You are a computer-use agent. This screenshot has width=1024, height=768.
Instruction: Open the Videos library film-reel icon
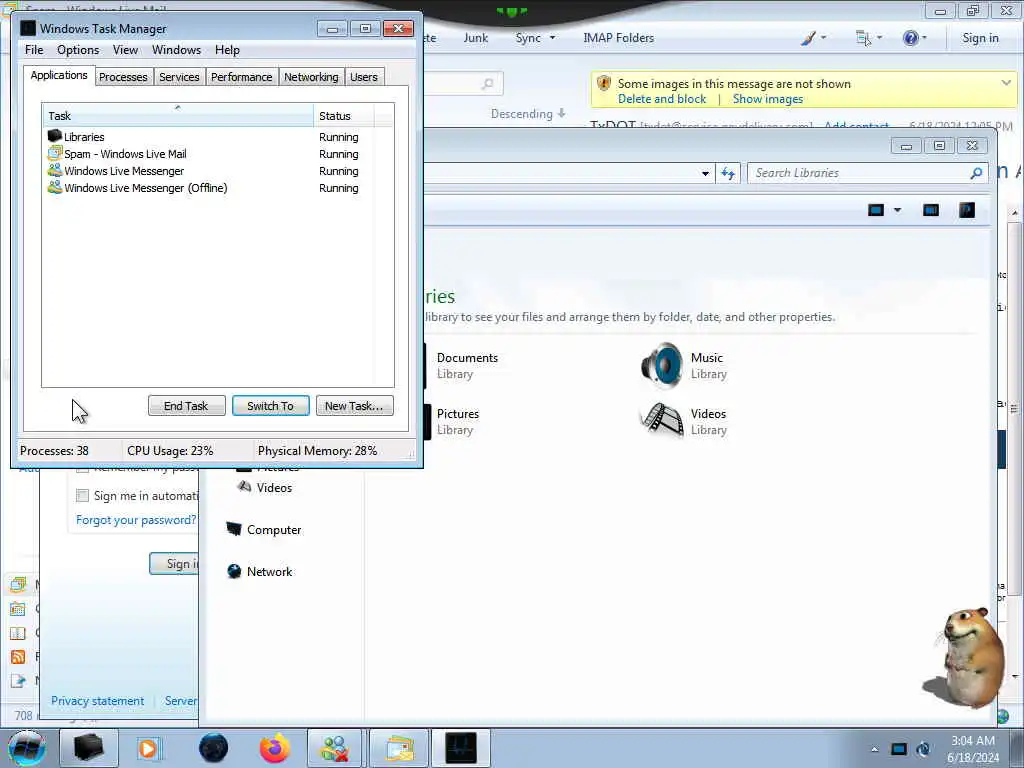662,421
